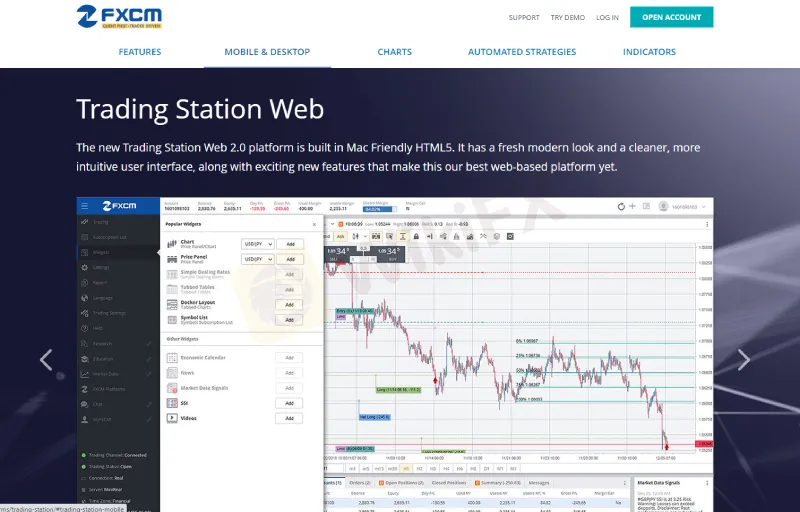The image size is (800, 512).
Task: Close the Popular Widgets panel
Action: tap(314, 224)
